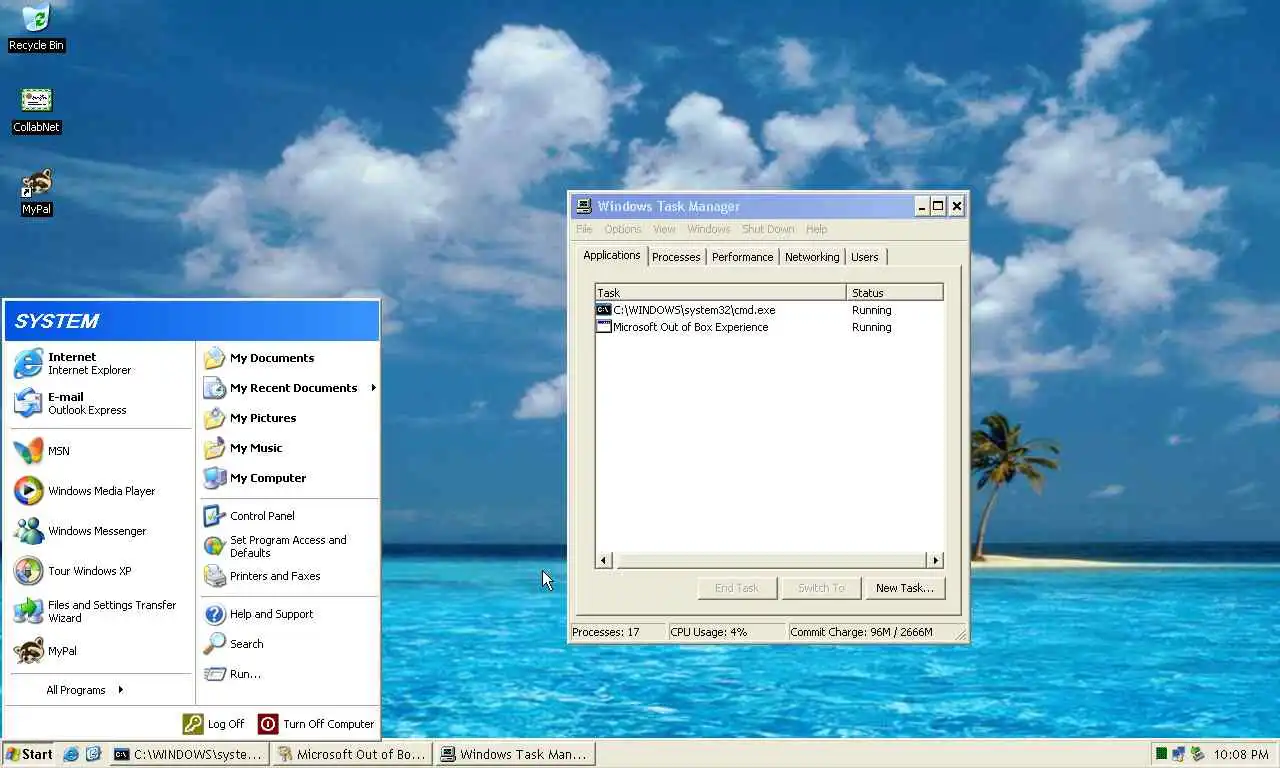
Task: Sort task list by Task column header
Action: pos(721,293)
